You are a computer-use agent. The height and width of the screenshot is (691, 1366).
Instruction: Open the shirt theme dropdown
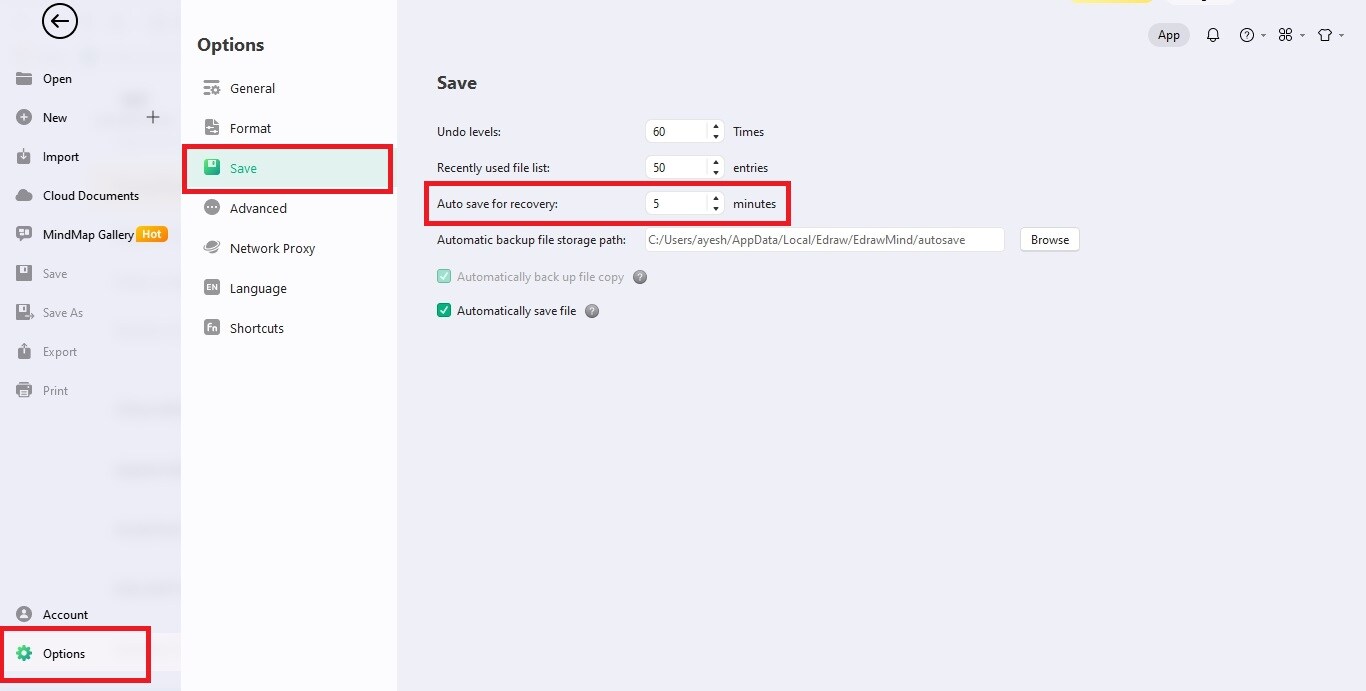(x=1328, y=35)
